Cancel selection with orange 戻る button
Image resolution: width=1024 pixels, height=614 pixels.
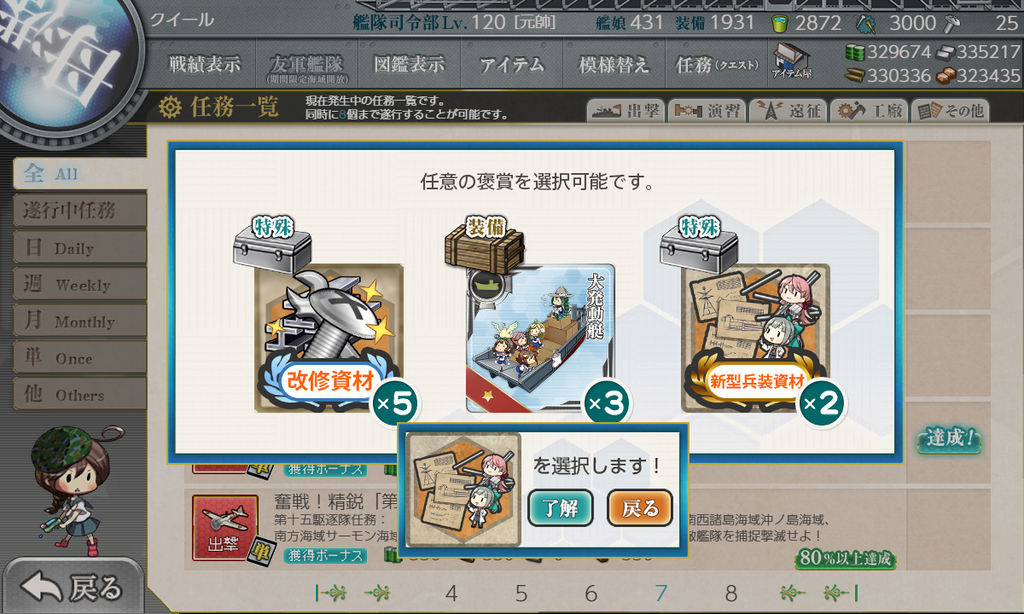(x=639, y=508)
